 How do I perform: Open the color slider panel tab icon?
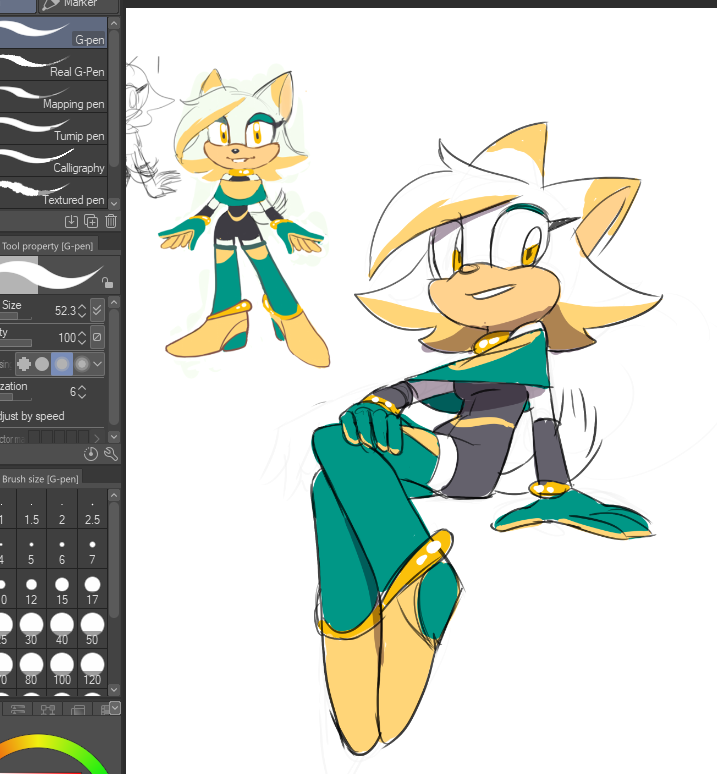tap(18, 709)
